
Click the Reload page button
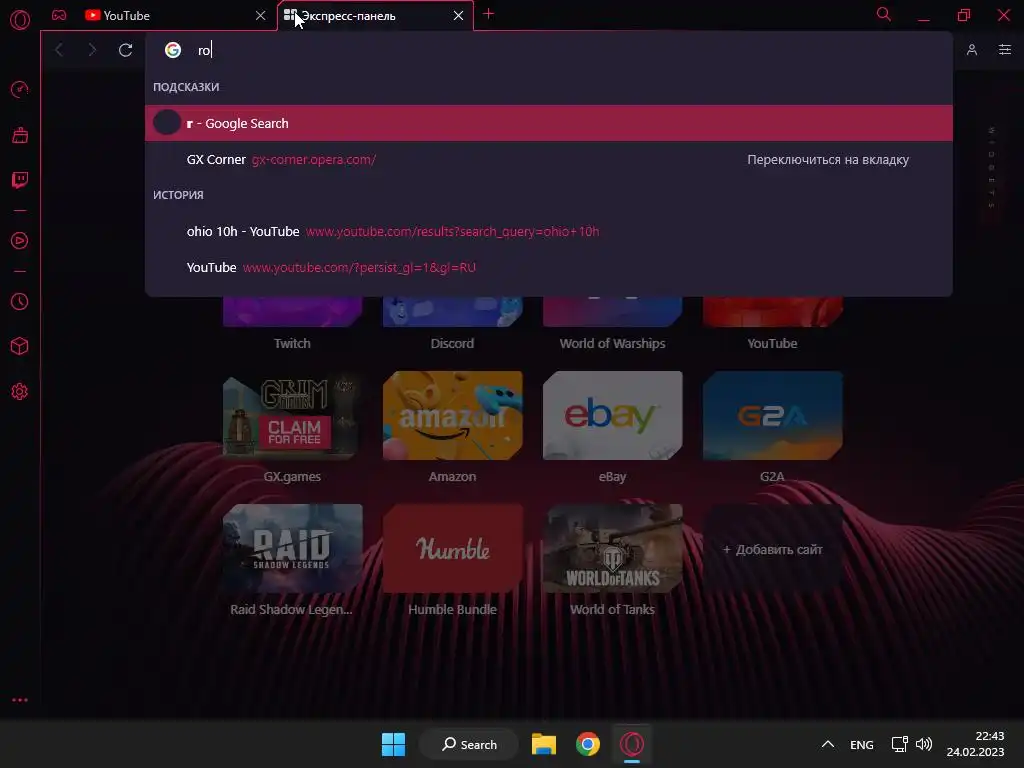125,50
